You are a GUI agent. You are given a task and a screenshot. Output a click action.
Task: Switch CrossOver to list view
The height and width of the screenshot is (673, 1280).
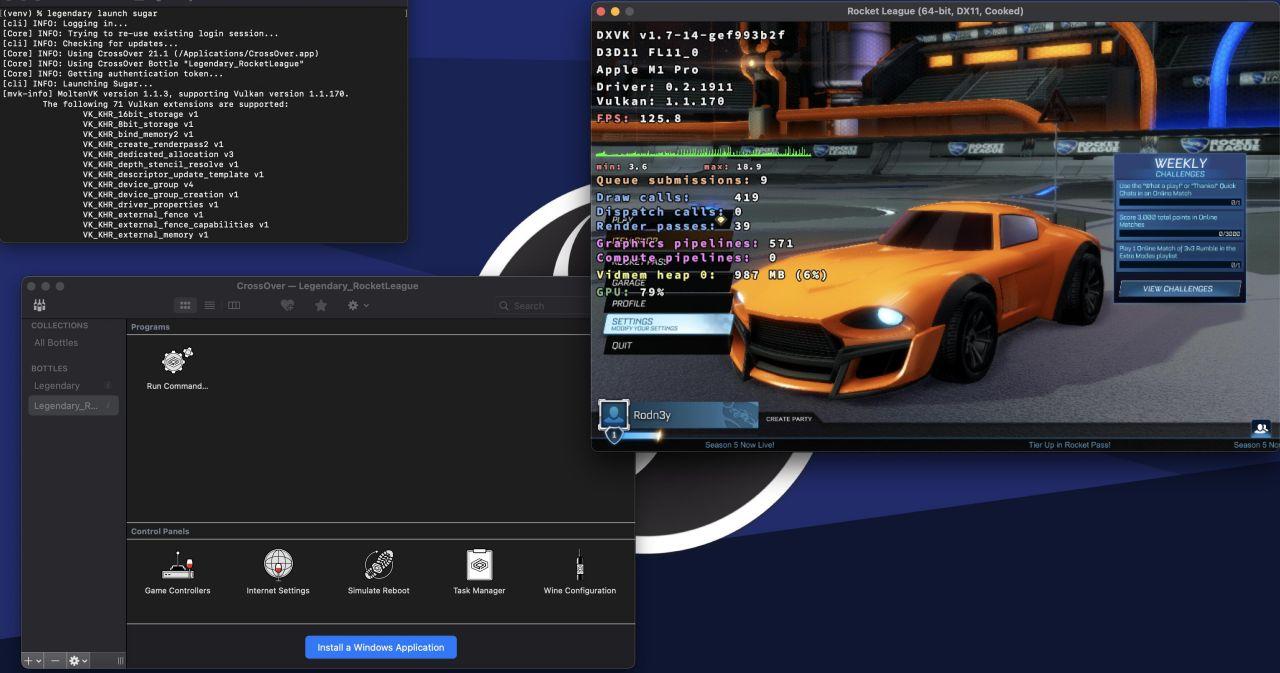tap(210, 305)
